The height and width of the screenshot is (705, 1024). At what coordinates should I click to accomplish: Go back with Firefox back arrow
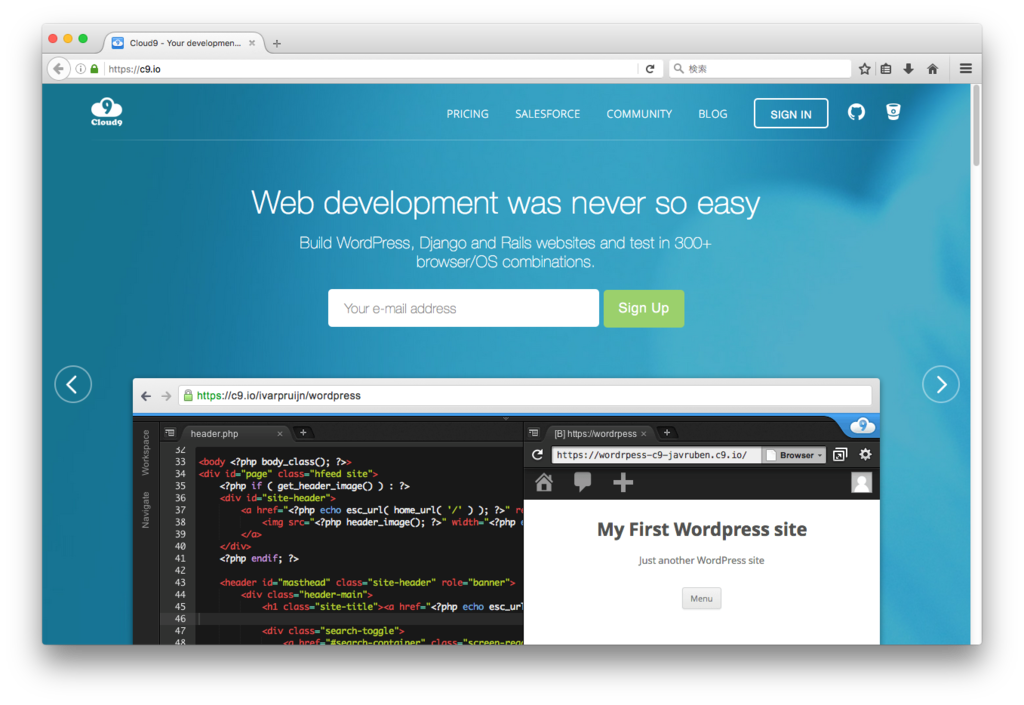[59, 69]
